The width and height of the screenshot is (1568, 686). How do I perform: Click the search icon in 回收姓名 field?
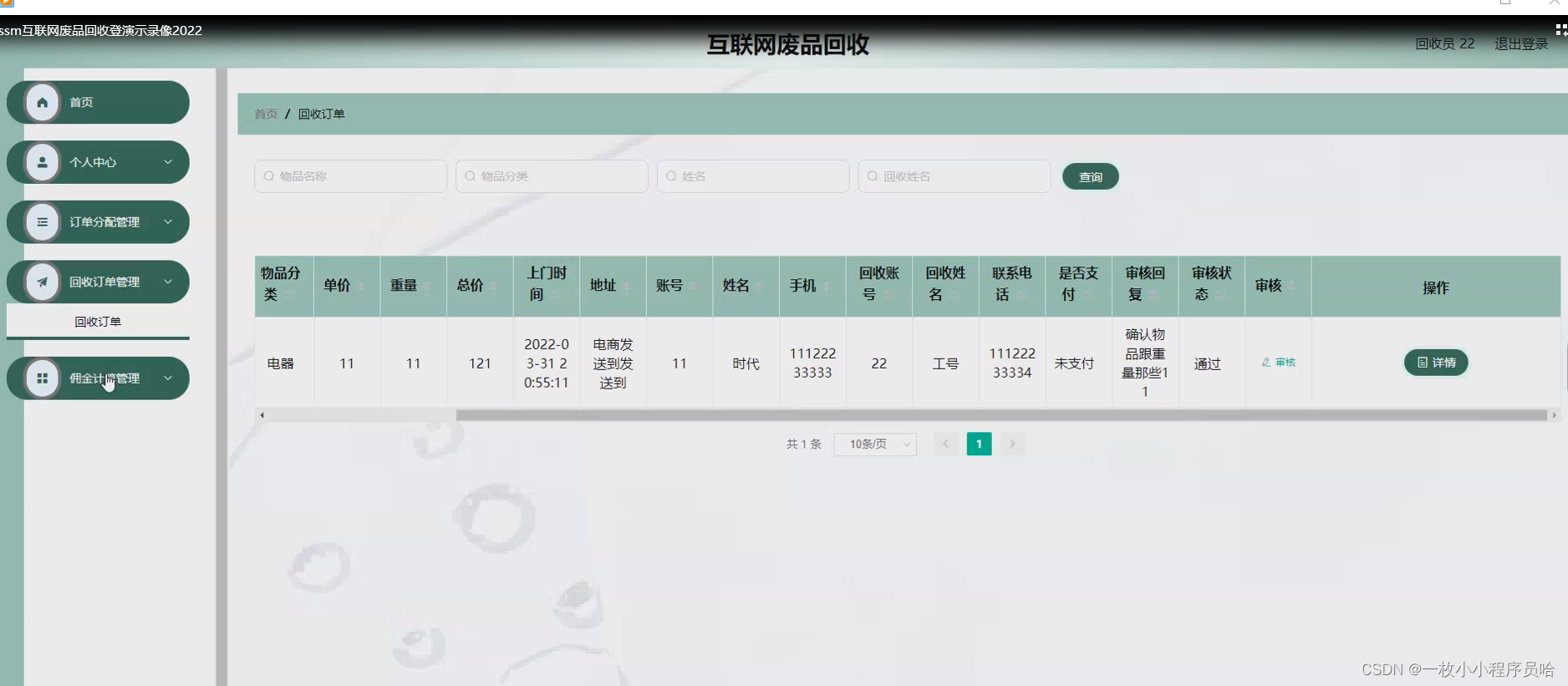click(873, 176)
